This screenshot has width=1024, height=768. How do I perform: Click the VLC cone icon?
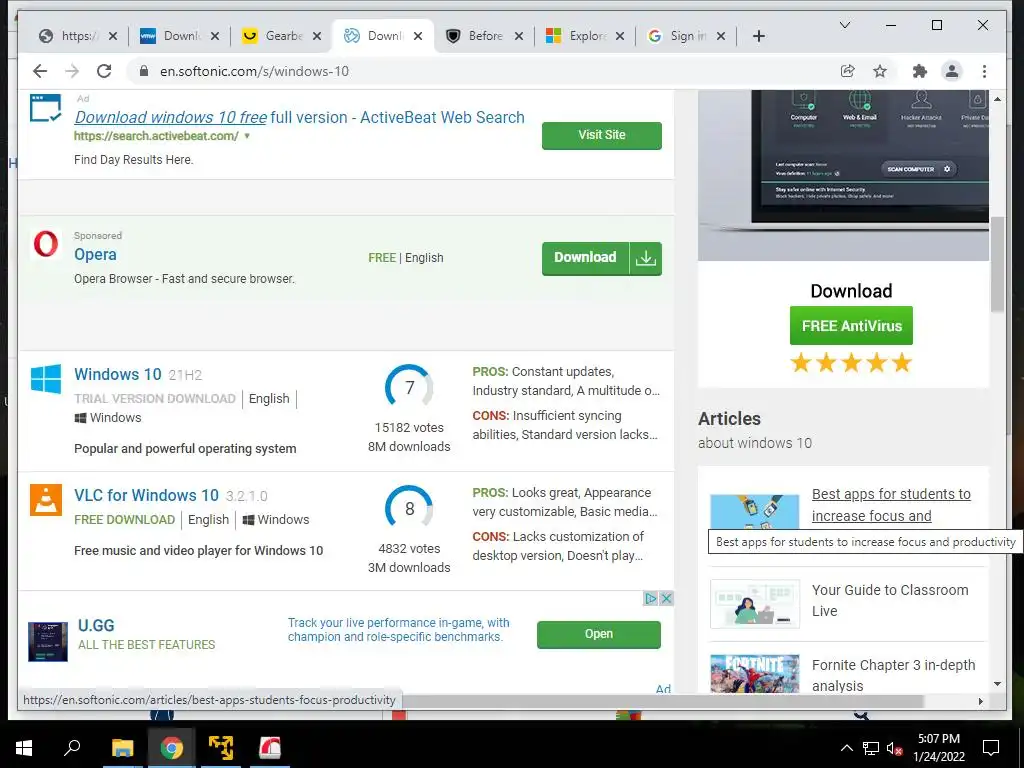tap(46, 500)
